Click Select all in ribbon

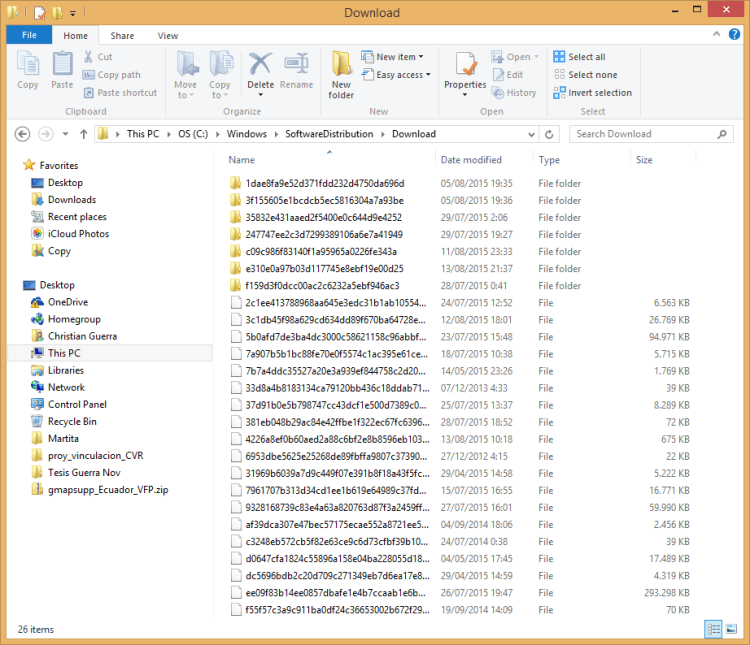(586, 57)
